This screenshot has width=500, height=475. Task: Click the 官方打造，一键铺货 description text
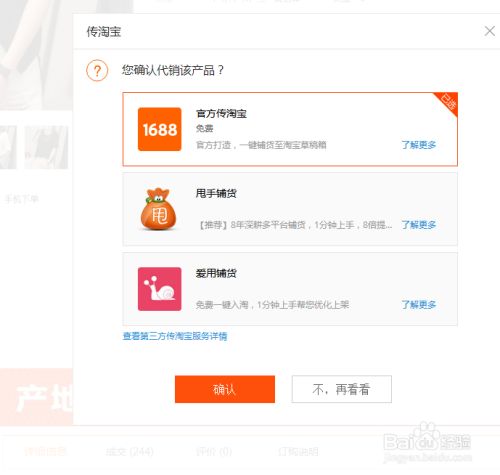(261, 145)
